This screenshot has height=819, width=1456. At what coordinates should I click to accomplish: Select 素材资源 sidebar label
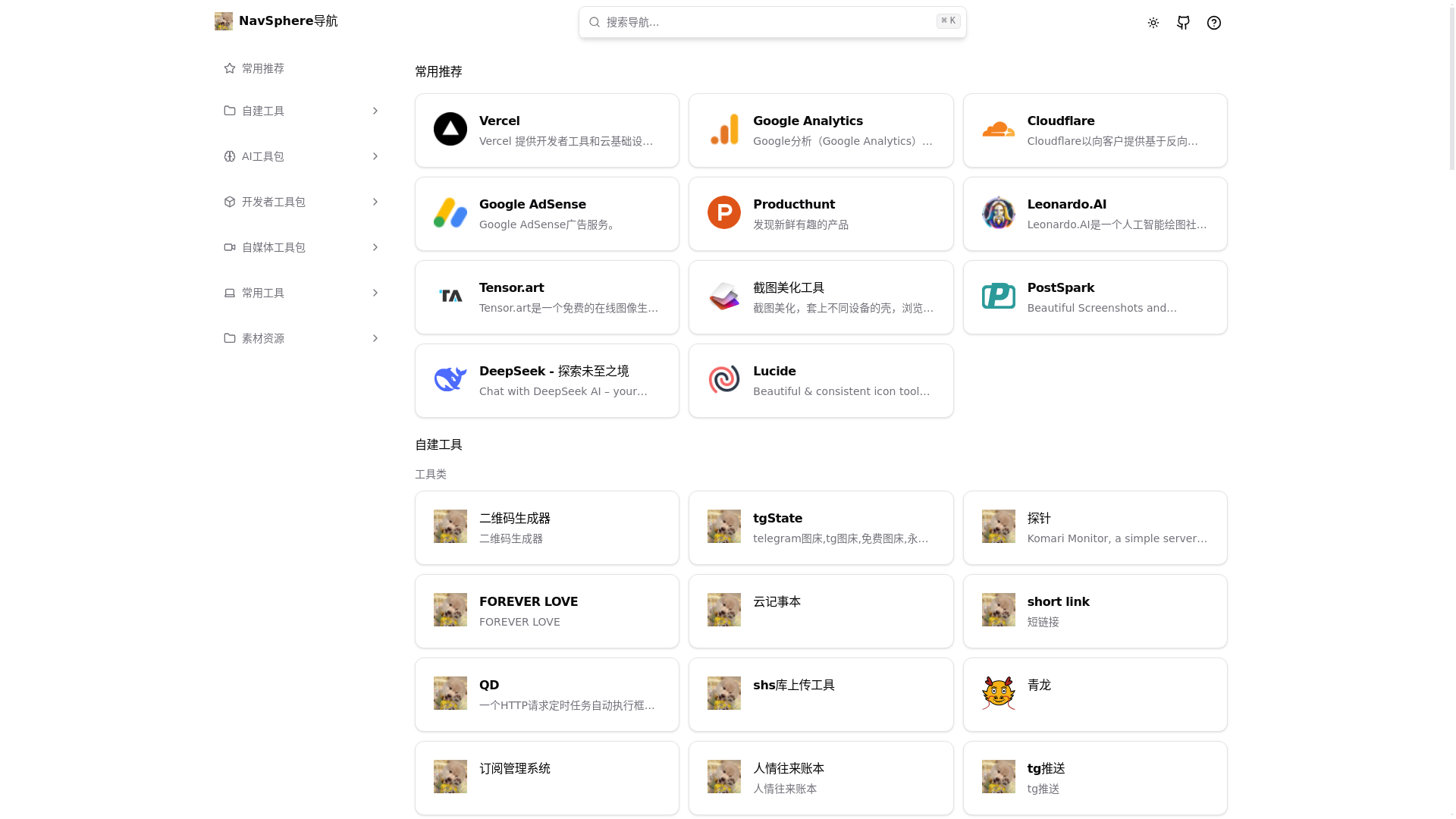click(x=263, y=338)
